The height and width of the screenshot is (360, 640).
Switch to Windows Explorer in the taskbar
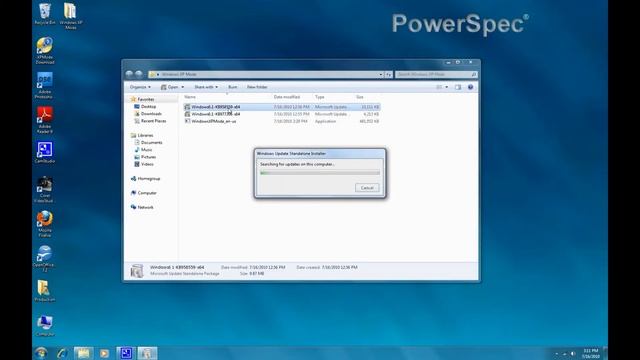pos(83,353)
